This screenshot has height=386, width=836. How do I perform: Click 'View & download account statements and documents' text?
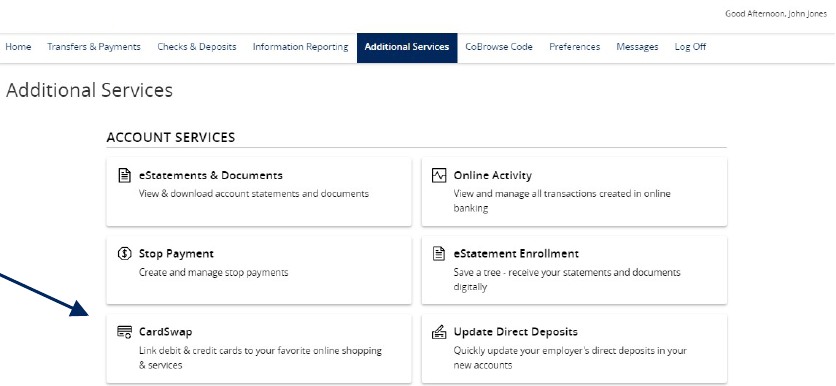[254, 194]
